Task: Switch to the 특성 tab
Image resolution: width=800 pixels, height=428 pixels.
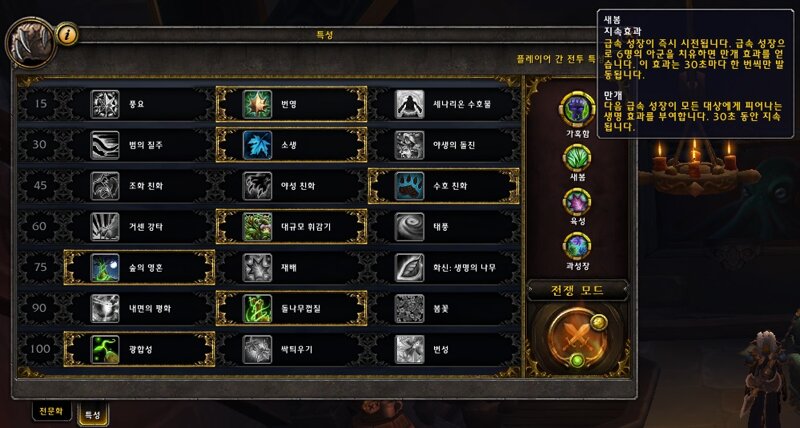Action: [93, 414]
